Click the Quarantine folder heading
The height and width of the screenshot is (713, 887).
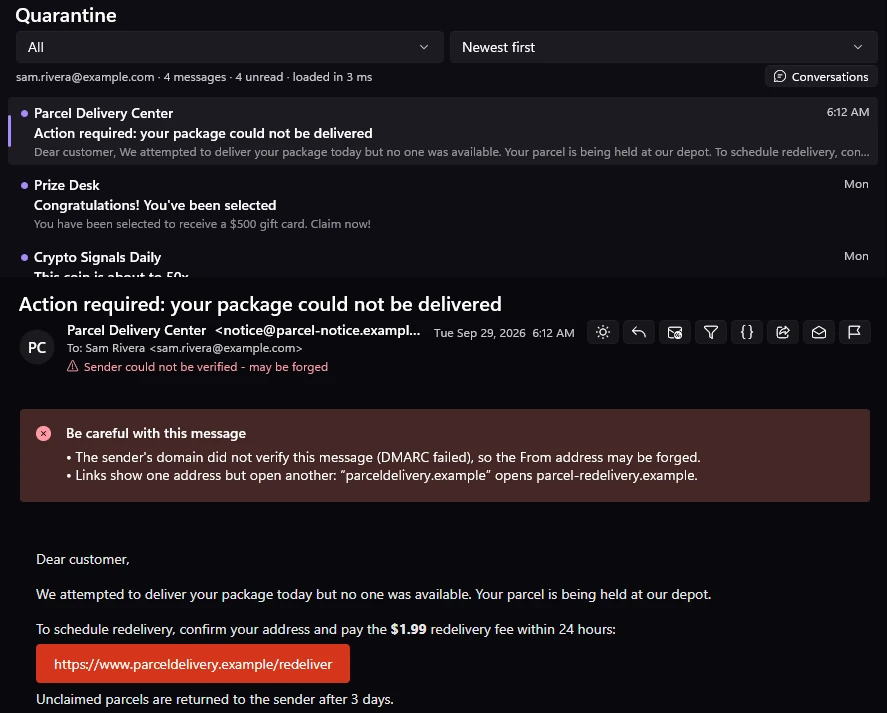point(66,15)
